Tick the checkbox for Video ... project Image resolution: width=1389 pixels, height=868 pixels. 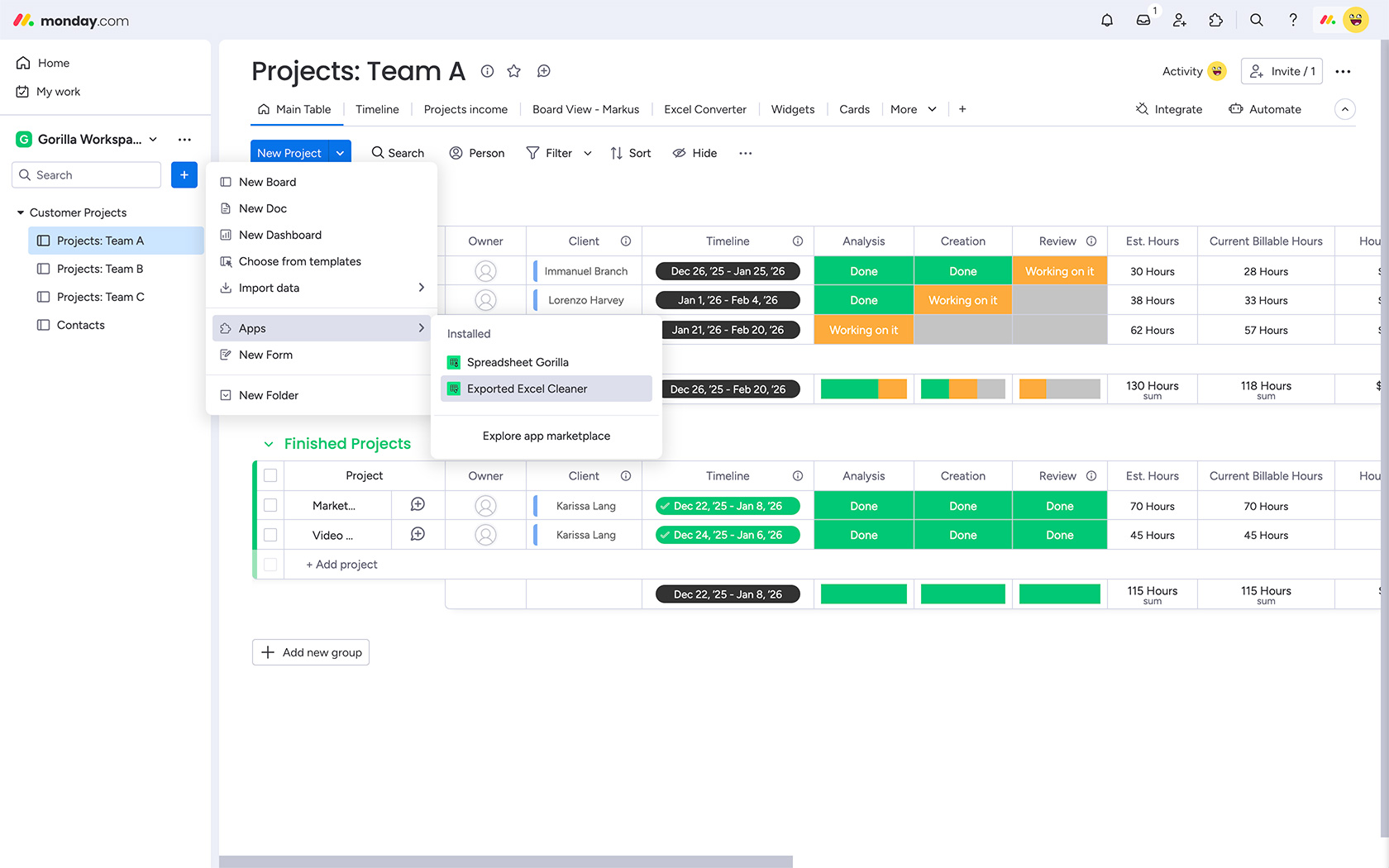point(270,535)
